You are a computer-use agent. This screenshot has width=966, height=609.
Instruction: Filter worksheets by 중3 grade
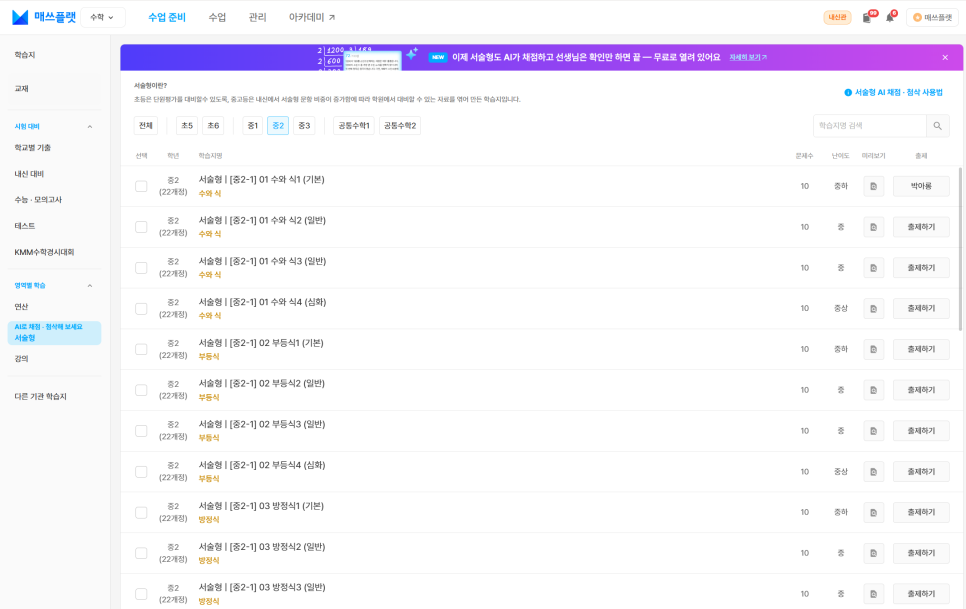click(304, 126)
